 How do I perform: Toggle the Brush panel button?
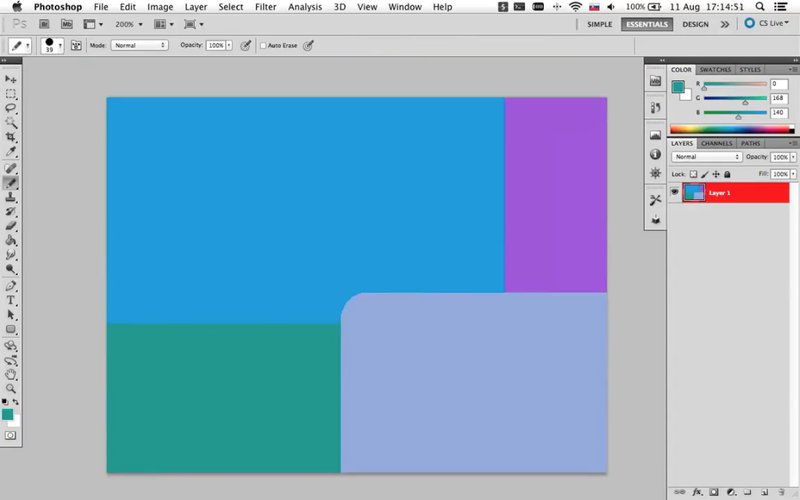(76, 45)
